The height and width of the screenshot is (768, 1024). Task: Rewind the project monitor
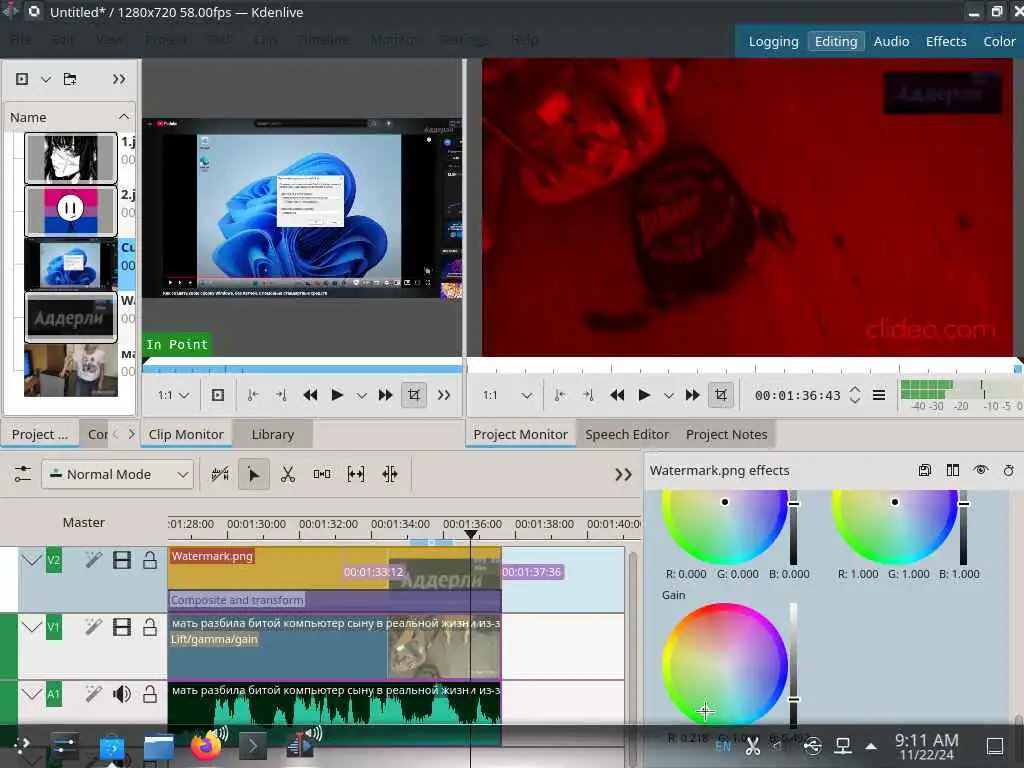(x=617, y=395)
